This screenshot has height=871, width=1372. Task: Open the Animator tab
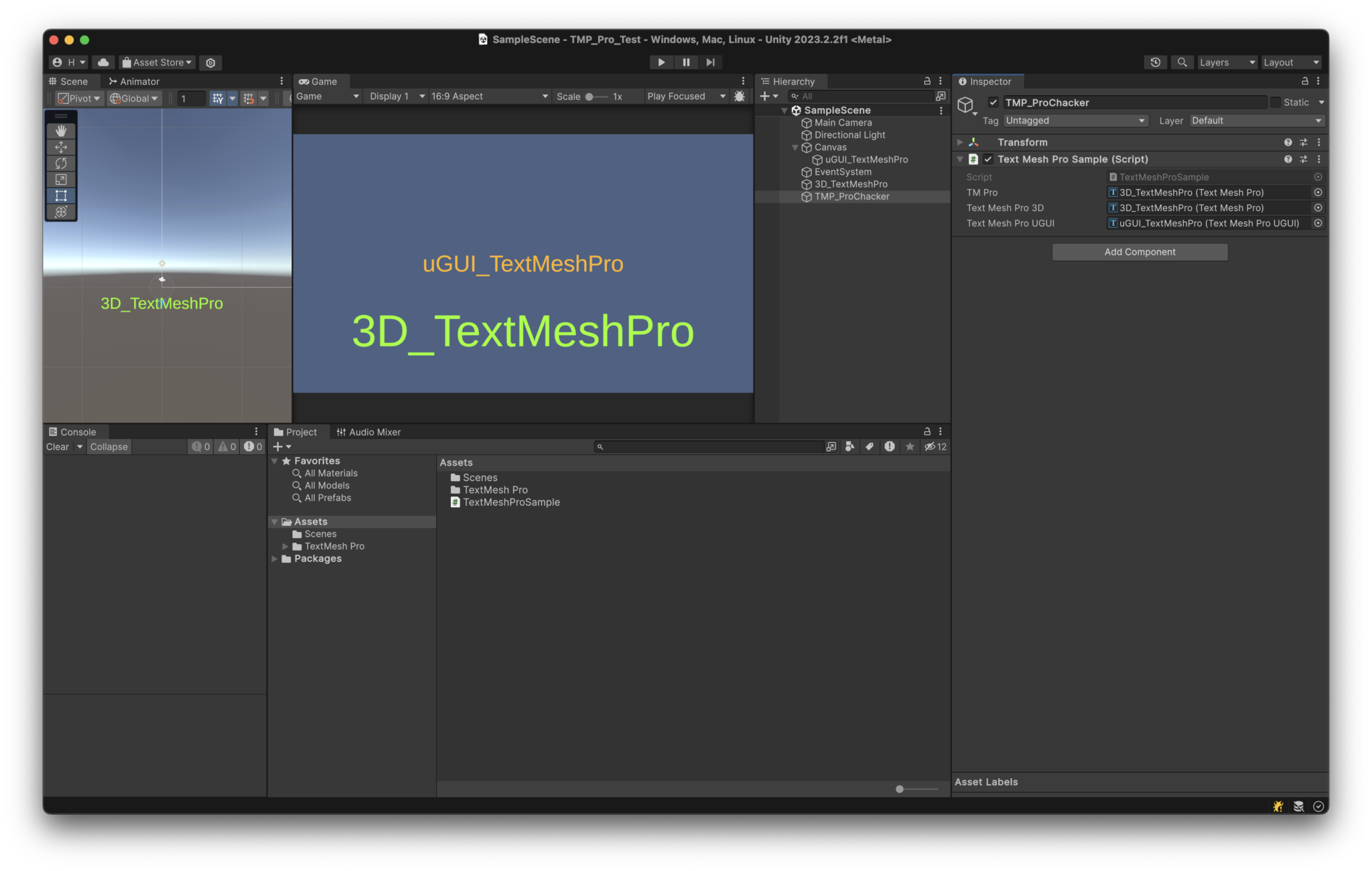coord(133,81)
